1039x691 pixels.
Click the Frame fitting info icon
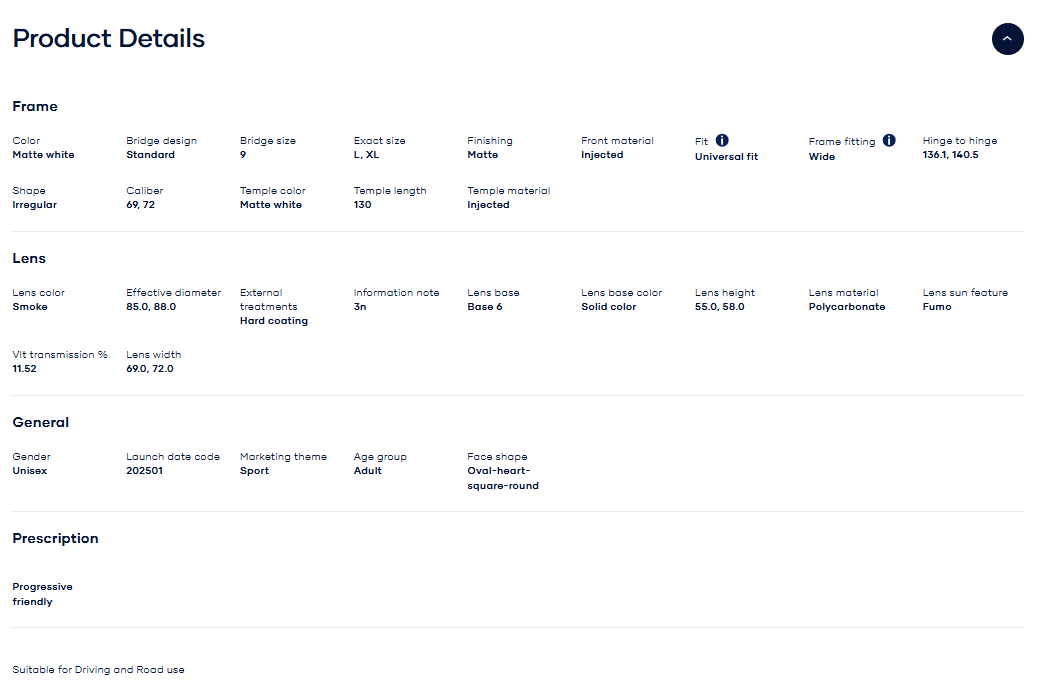[x=889, y=141]
